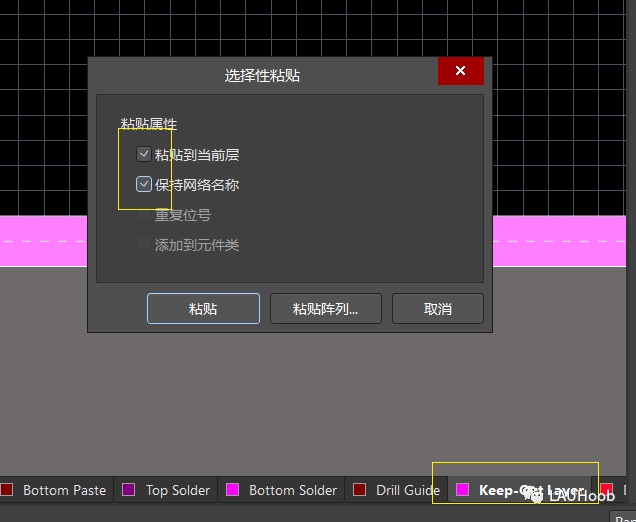The image size is (636, 522).
Task: Toggle the 保持网络名称 checkbox
Action: (144, 184)
